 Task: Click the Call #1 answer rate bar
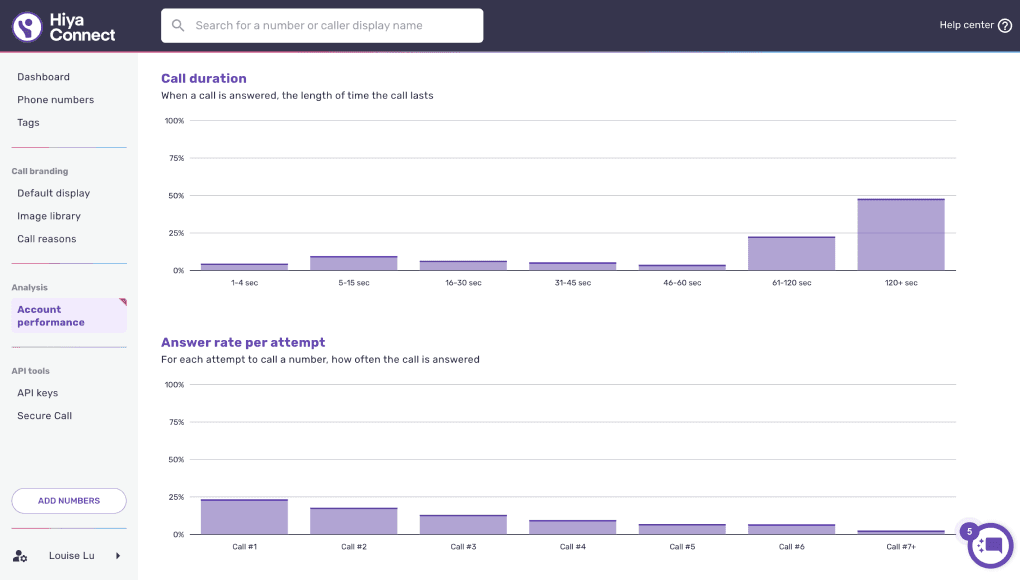[x=244, y=517]
